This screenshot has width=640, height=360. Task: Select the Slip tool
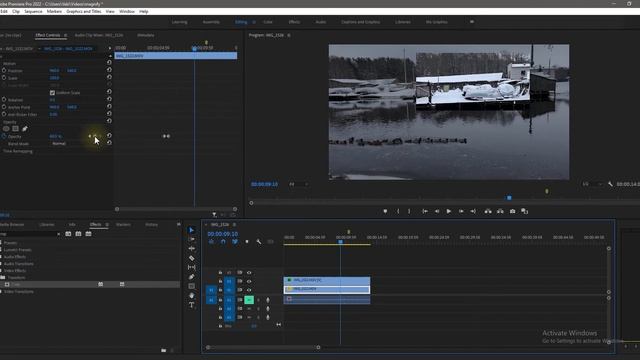(x=191, y=267)
